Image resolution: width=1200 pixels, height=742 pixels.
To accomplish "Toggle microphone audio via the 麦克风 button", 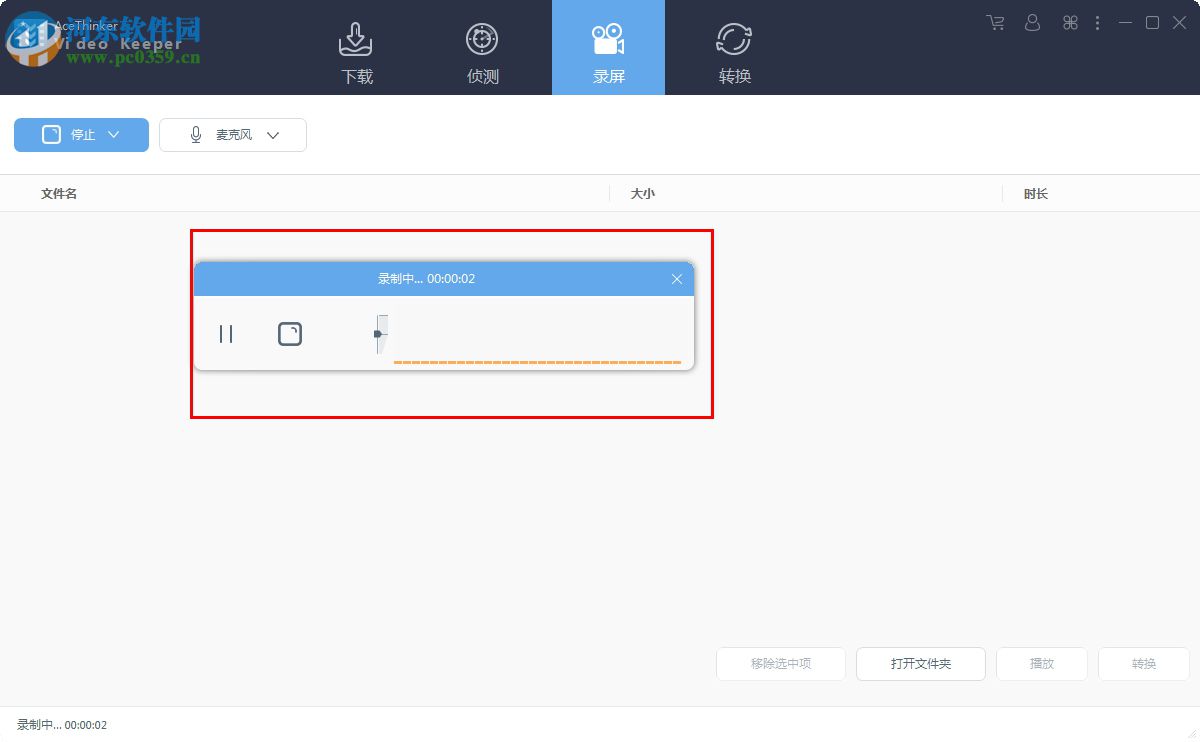I will [232, 134].
